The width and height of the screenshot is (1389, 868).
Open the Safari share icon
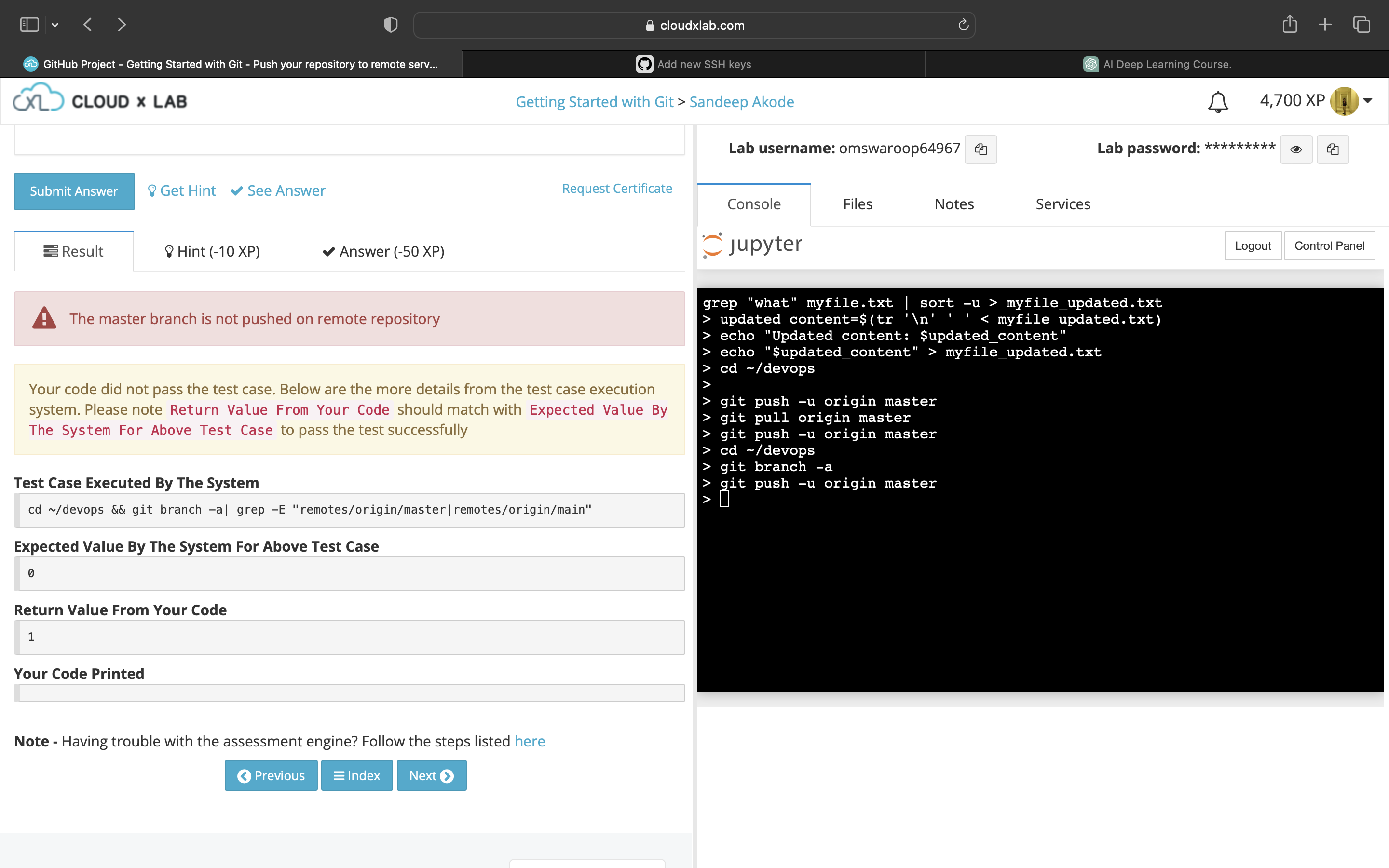(x=1290, y=24)
